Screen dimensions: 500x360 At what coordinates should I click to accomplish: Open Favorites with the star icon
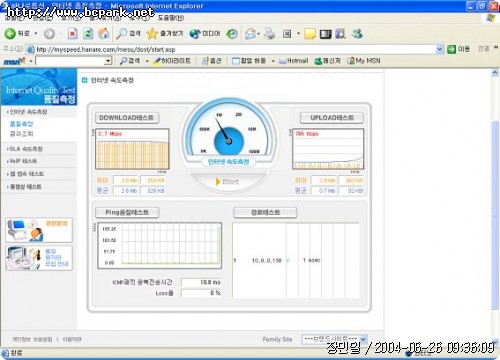[x=165, y=33]
